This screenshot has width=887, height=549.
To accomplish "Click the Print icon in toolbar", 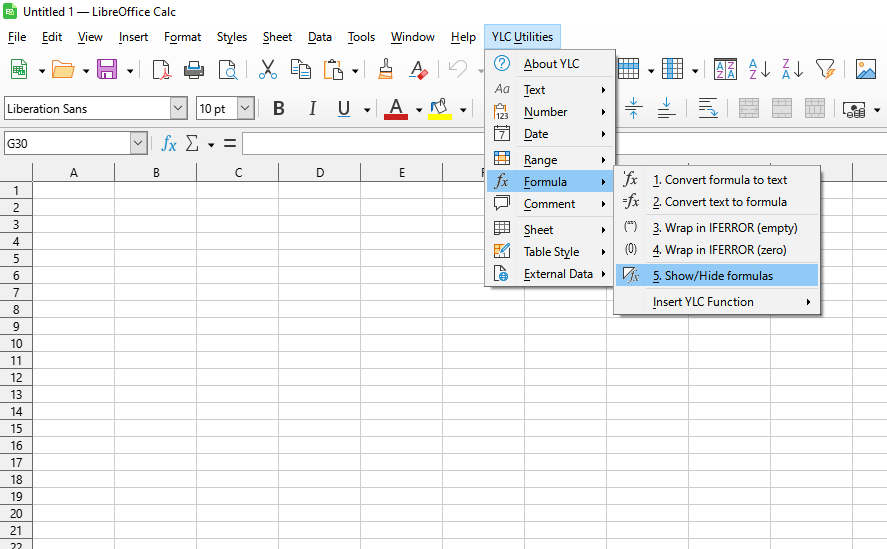I will coord(194,69).
